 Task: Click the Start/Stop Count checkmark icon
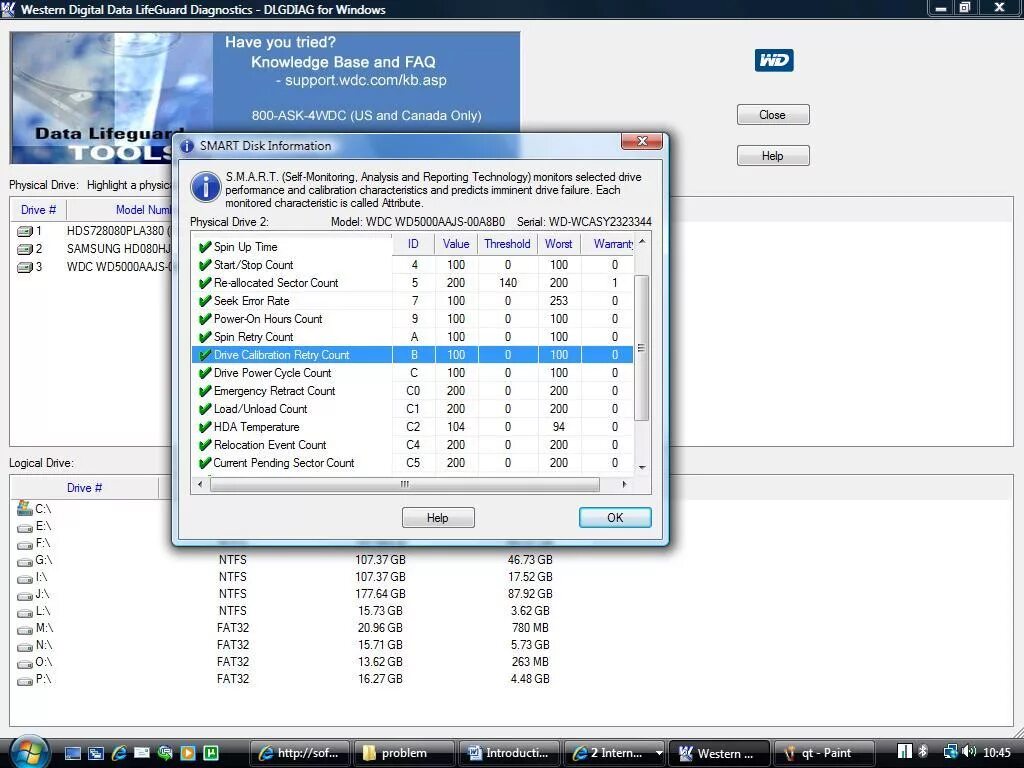[x=205, y=265]
